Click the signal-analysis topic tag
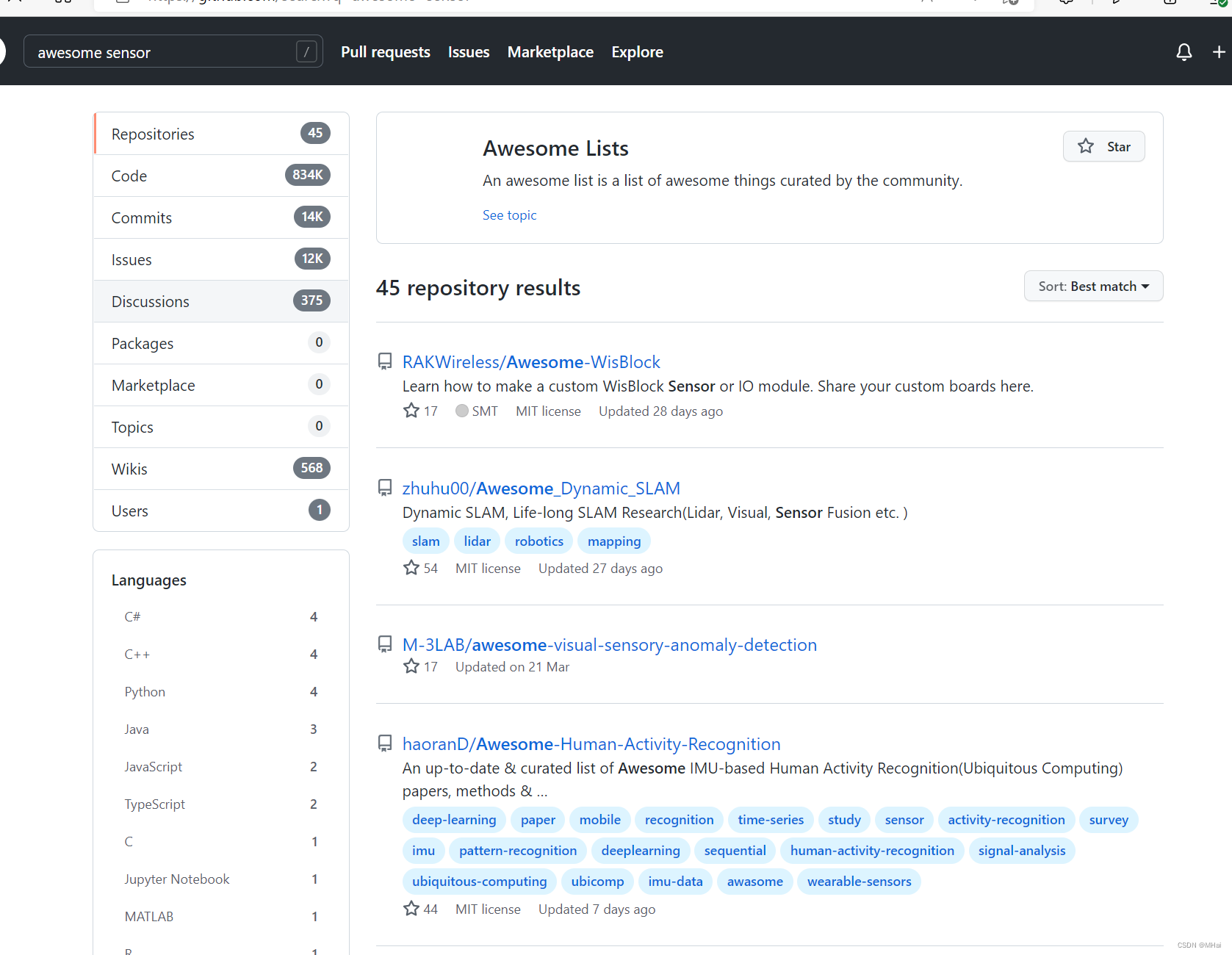The width and height of the screenshot is (1232, 955). (x=1022, y=850)
